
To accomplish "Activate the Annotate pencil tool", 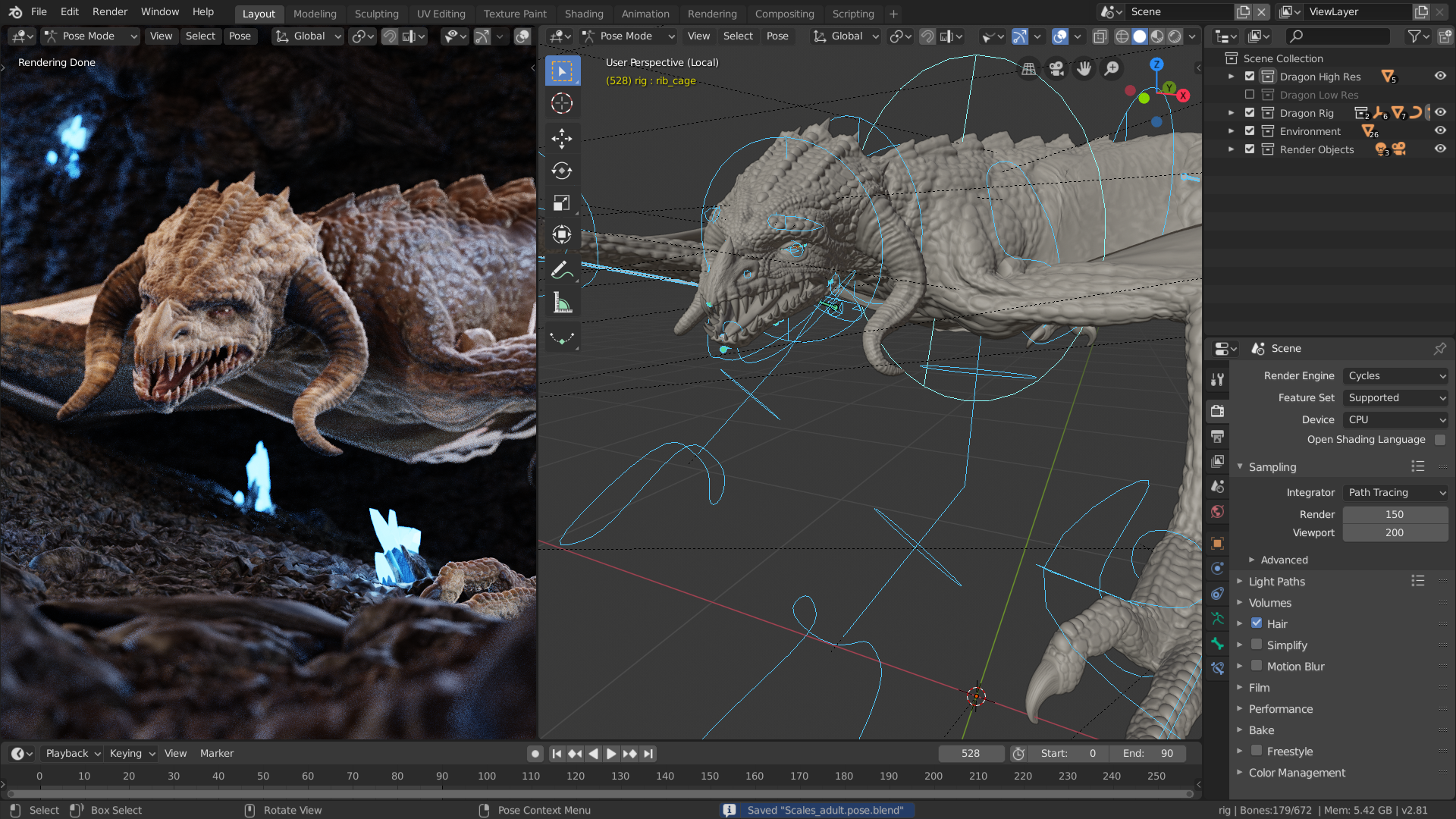I will 562,270.
